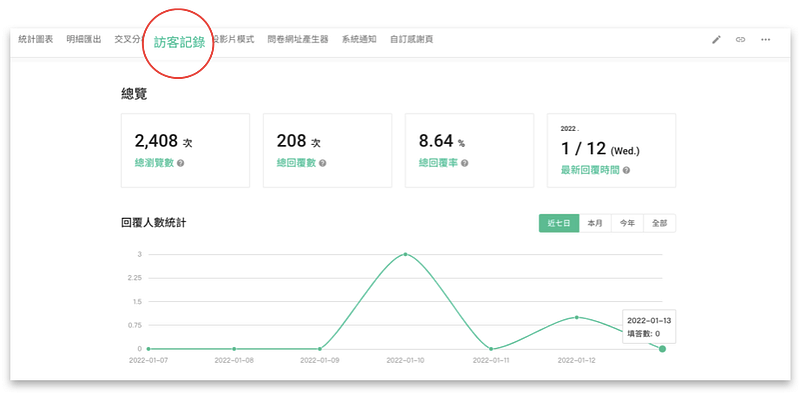Click help icon next to 總回覆率
This screenshot has height=400, width=800.
464,163
